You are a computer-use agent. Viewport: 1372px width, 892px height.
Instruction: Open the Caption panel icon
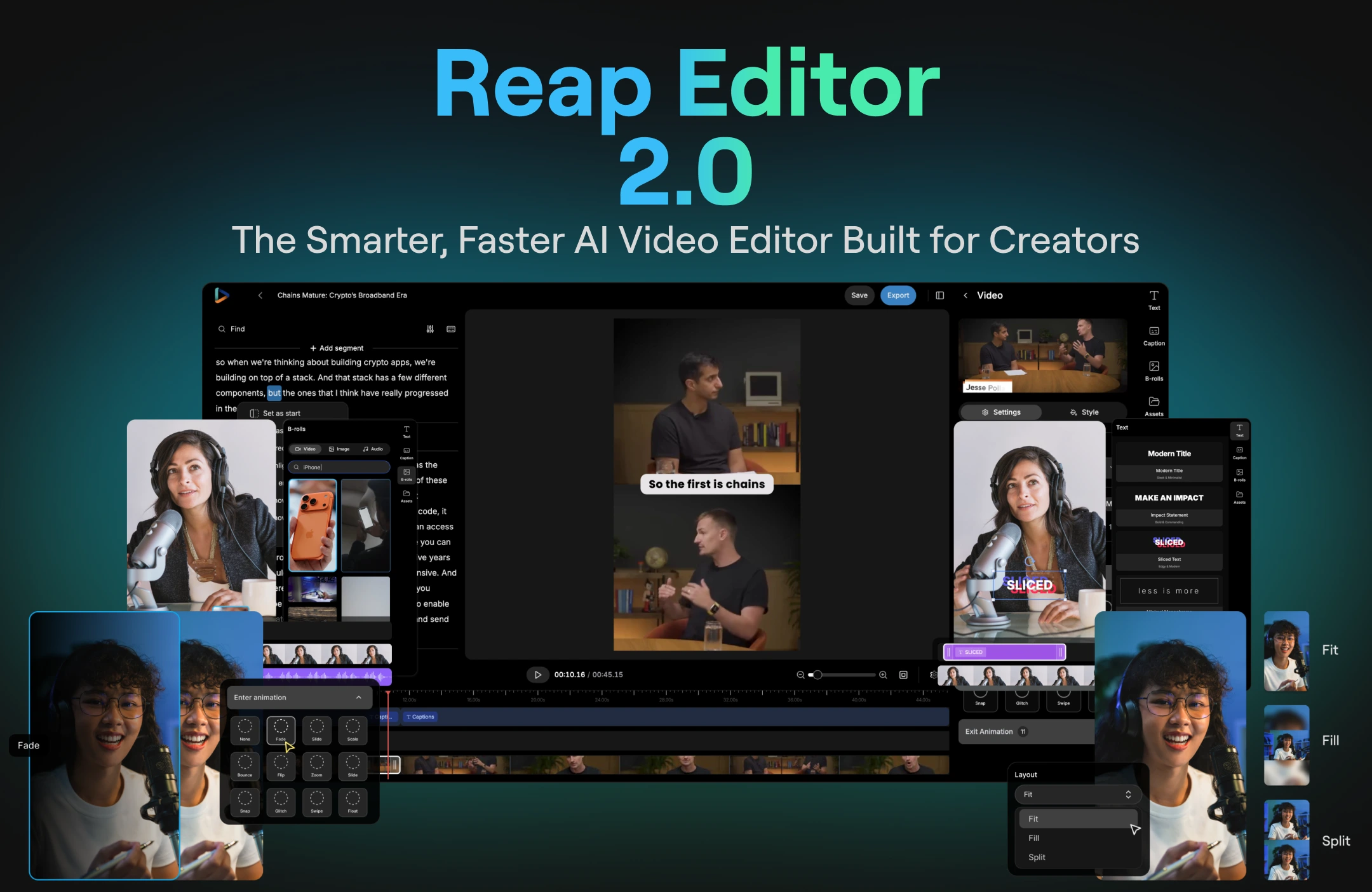click(x=1153, y=335)
